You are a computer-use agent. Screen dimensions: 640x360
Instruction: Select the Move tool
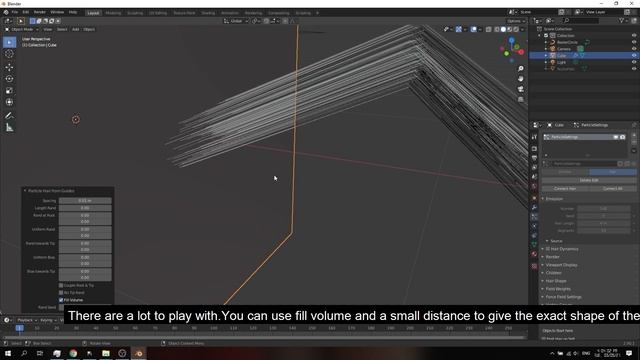pos(9,67)
